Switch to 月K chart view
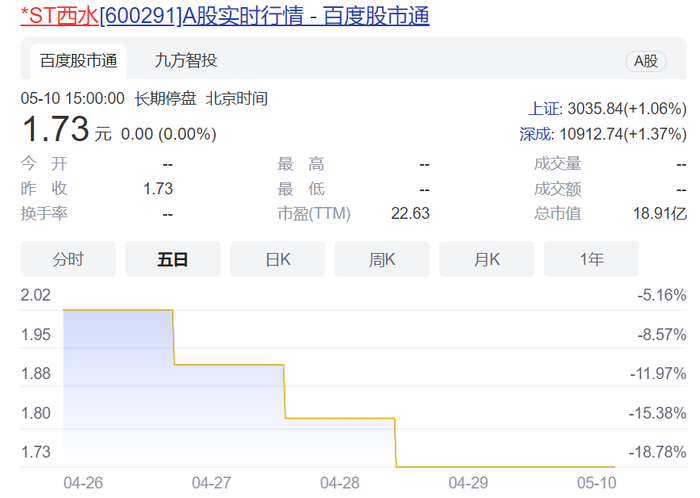Screen dimensions: 700x498 [487, 259]
